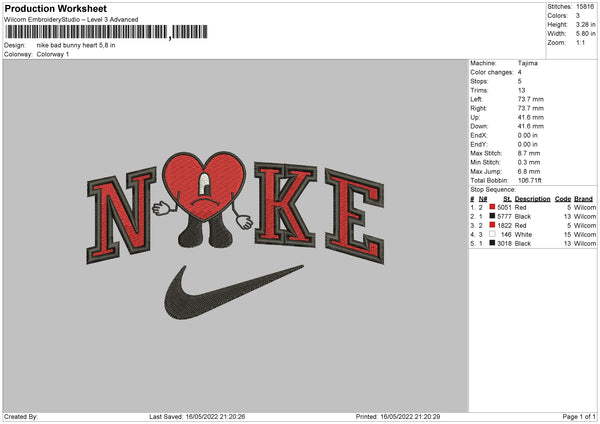Click the Right value 73.7 mm
Image resolution: width=600 pixels, height=424 pixels.
(531, 108)
